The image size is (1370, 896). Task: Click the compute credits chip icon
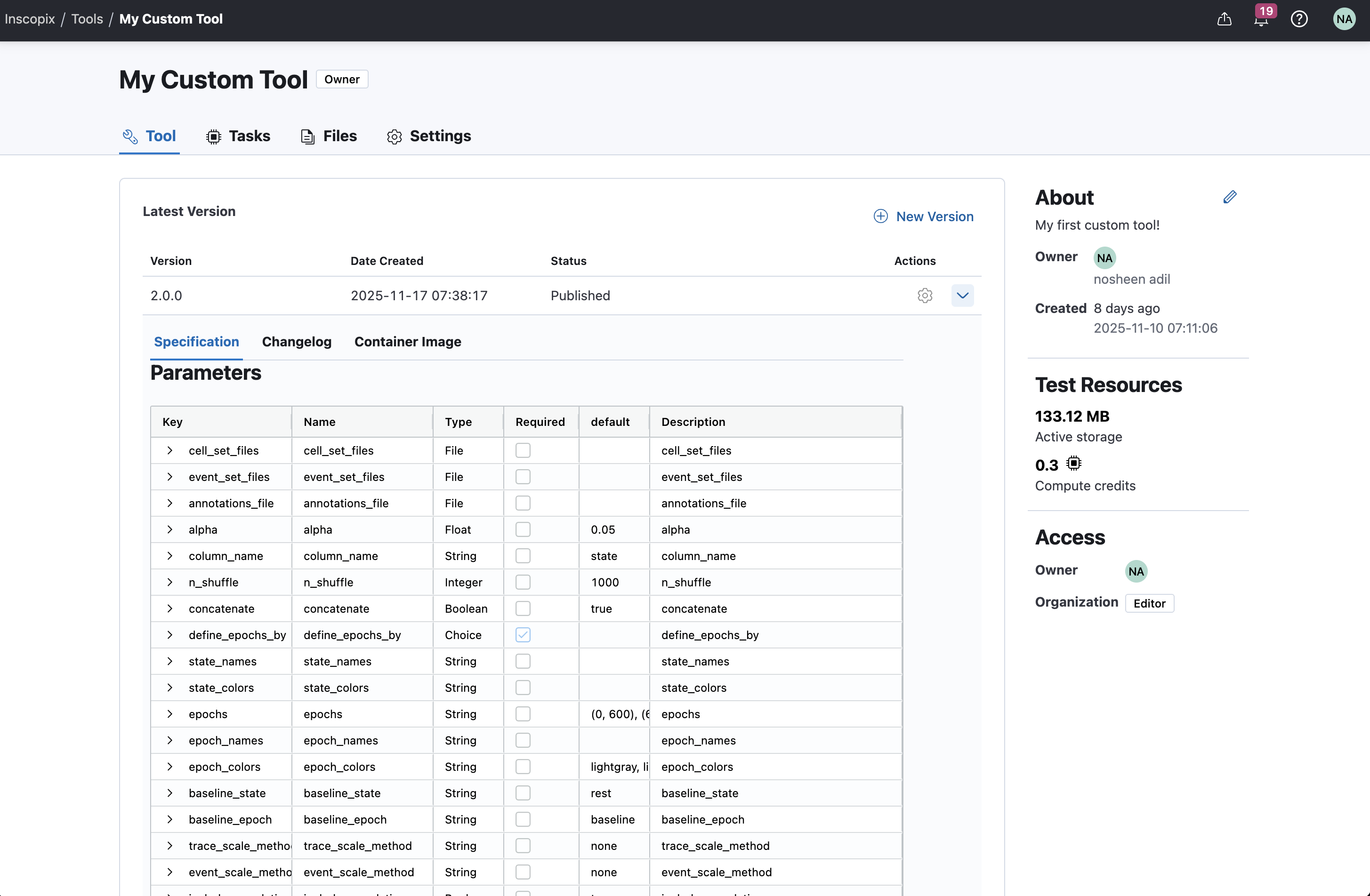coord(1073,463)
